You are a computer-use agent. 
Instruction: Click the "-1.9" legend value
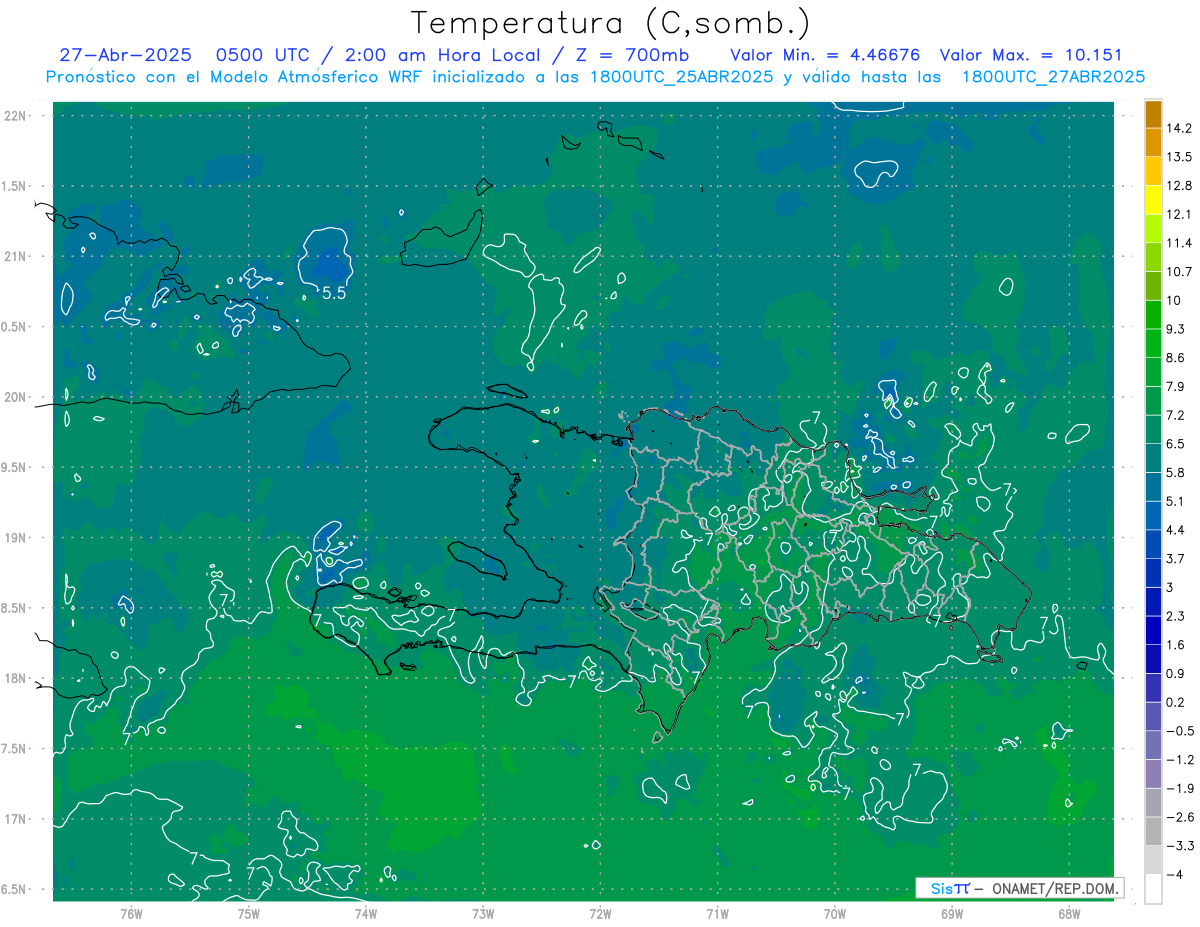[1179, 788]
